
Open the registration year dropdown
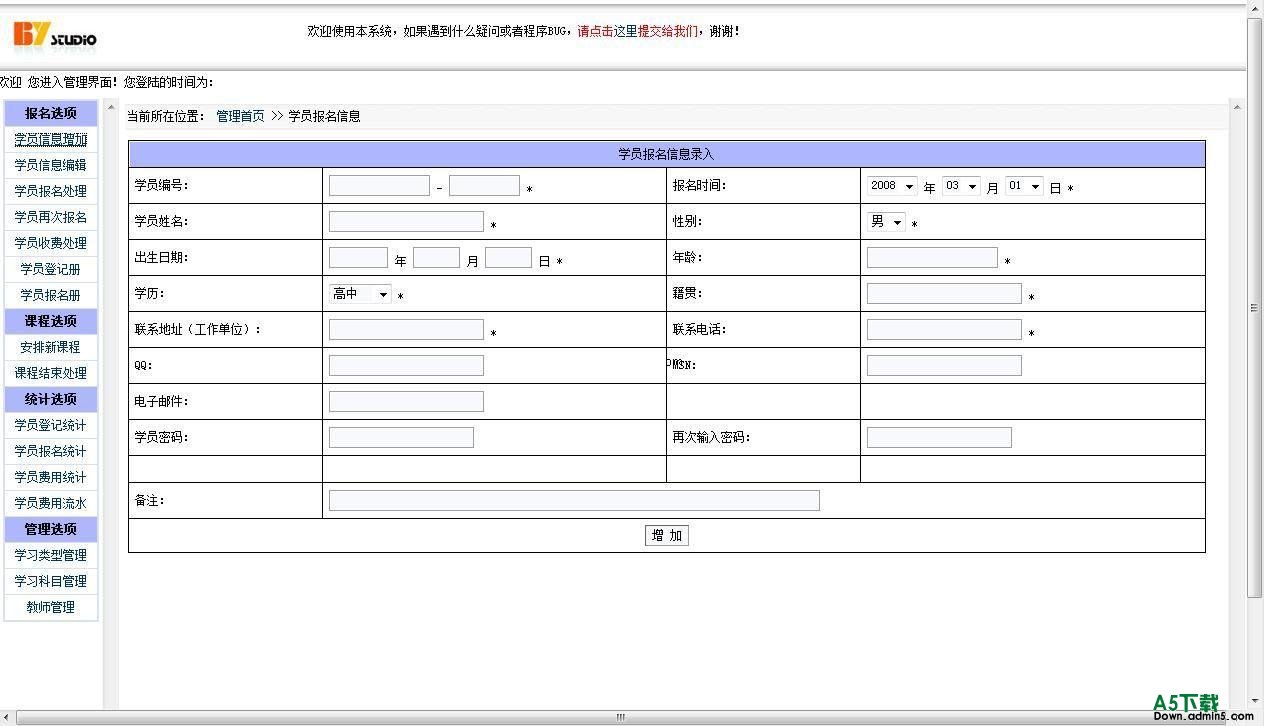(x=891, y=187)
